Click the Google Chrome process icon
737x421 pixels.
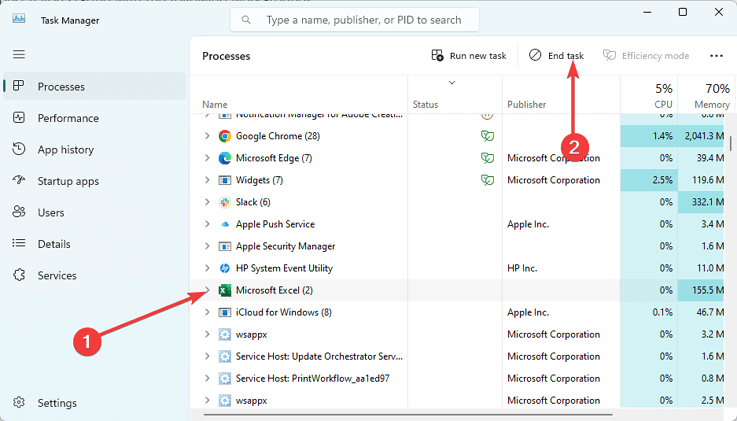pos(225,136)
